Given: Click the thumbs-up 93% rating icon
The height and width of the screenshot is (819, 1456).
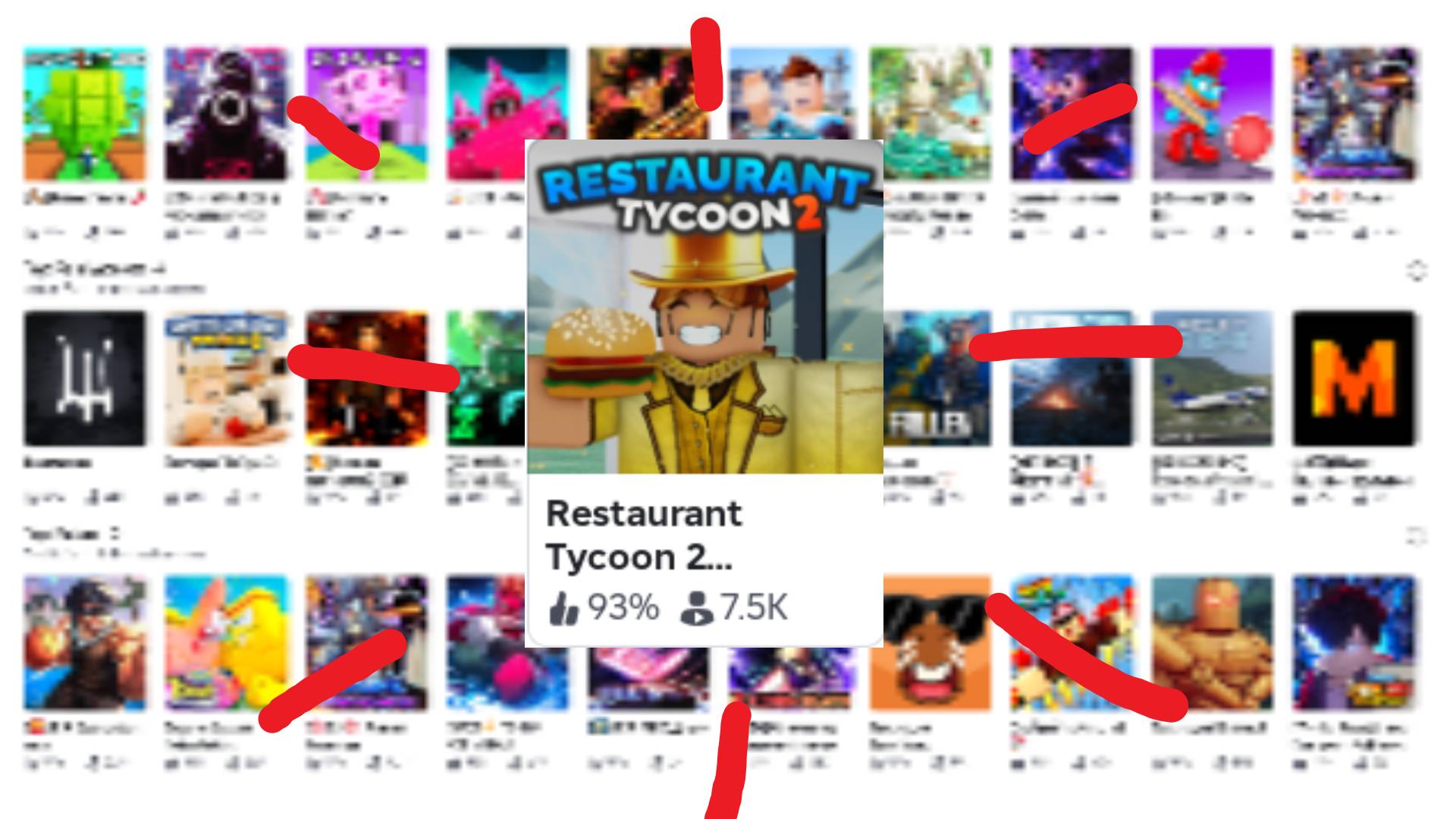Looking at the screenshot, I should click(563, 609).
